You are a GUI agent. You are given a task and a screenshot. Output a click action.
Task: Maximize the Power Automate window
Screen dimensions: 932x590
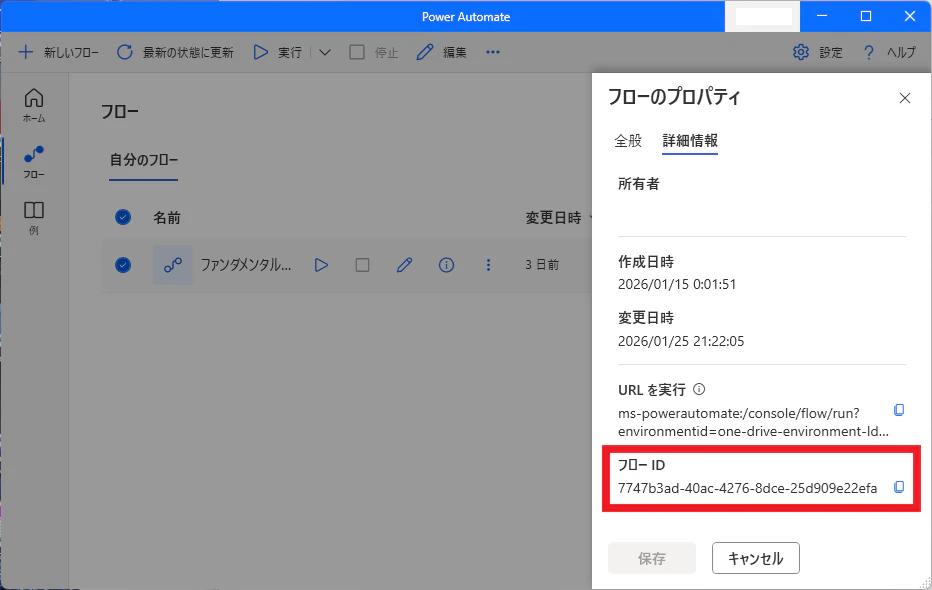[866, 16]
